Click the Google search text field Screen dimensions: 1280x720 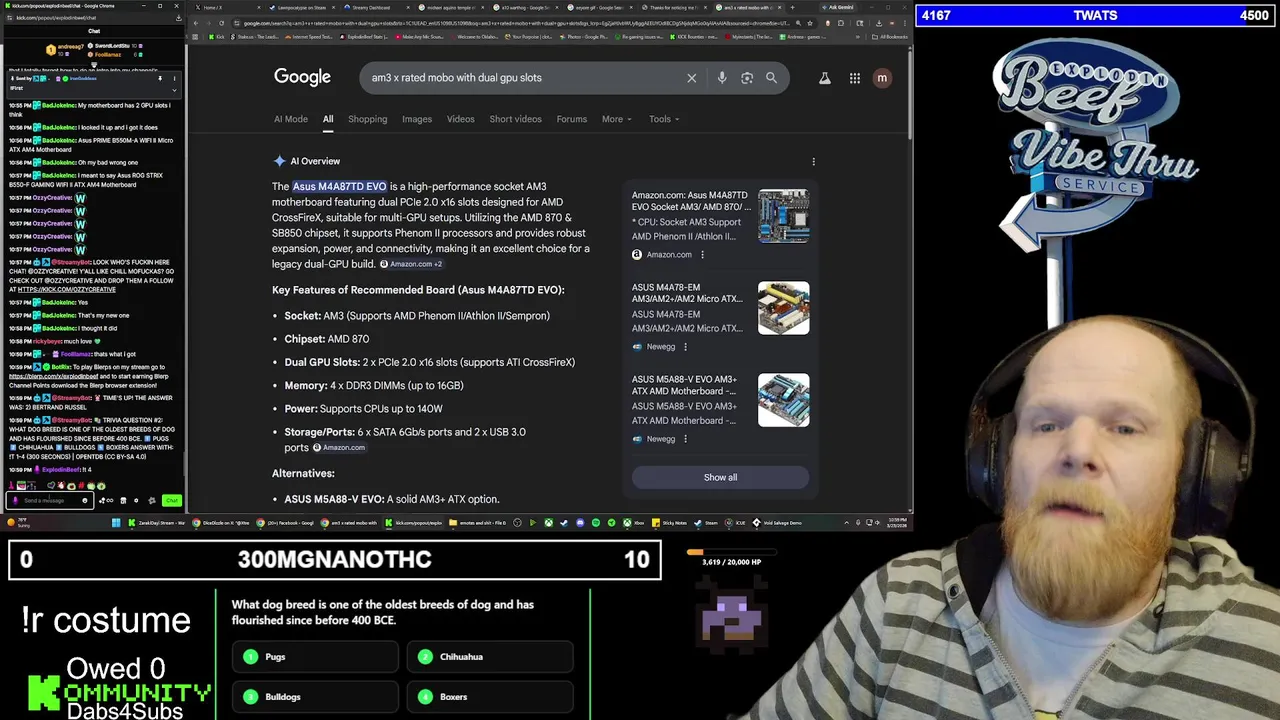tap(525, 78)
